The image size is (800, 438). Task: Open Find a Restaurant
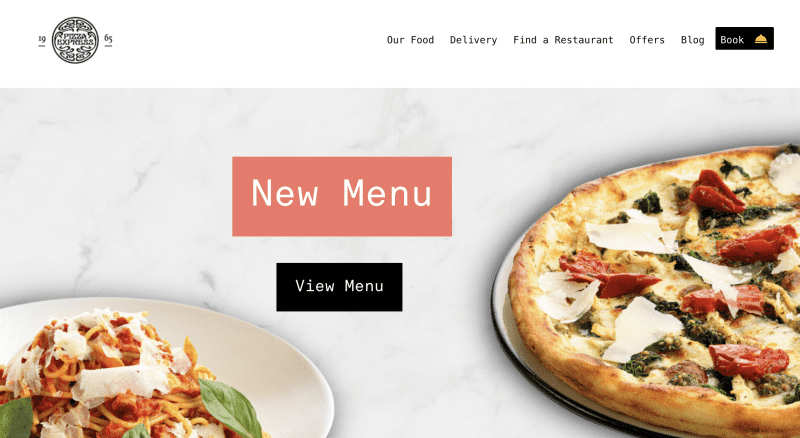coord(563,40)
